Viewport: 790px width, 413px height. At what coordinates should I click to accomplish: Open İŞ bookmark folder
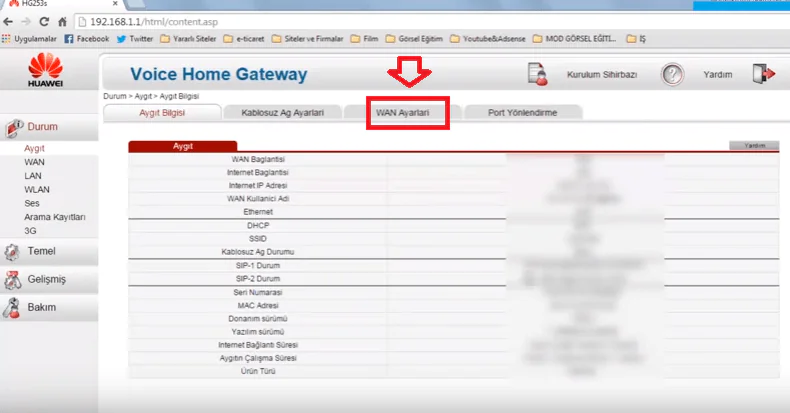pyautogui.click(x=636, y=39)
